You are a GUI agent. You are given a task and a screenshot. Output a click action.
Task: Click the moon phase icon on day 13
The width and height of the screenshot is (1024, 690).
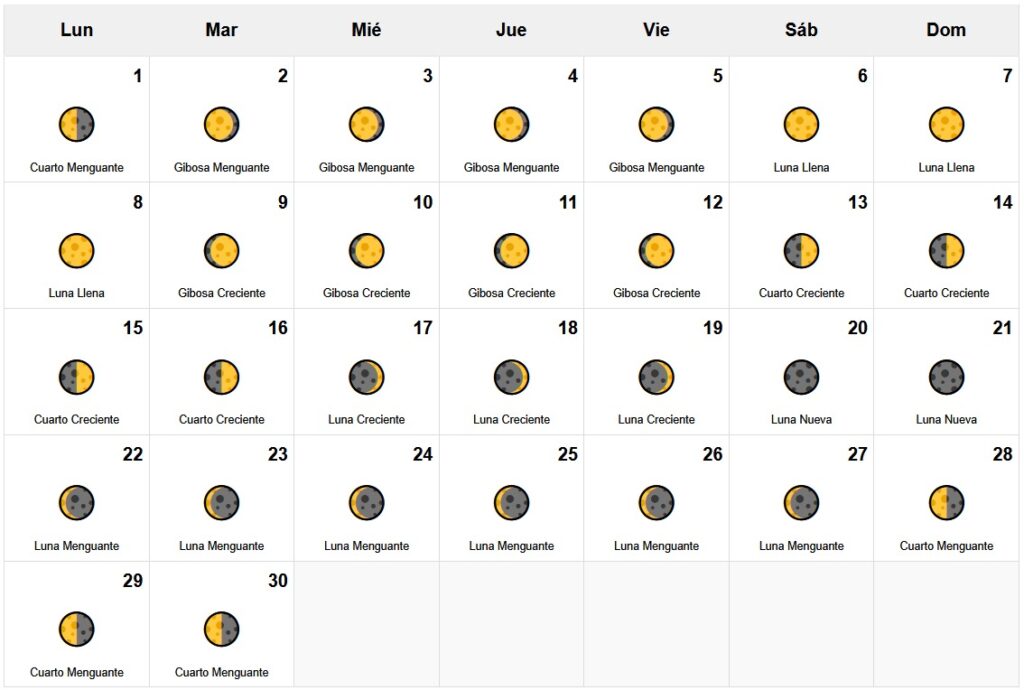tap(801, 251)
